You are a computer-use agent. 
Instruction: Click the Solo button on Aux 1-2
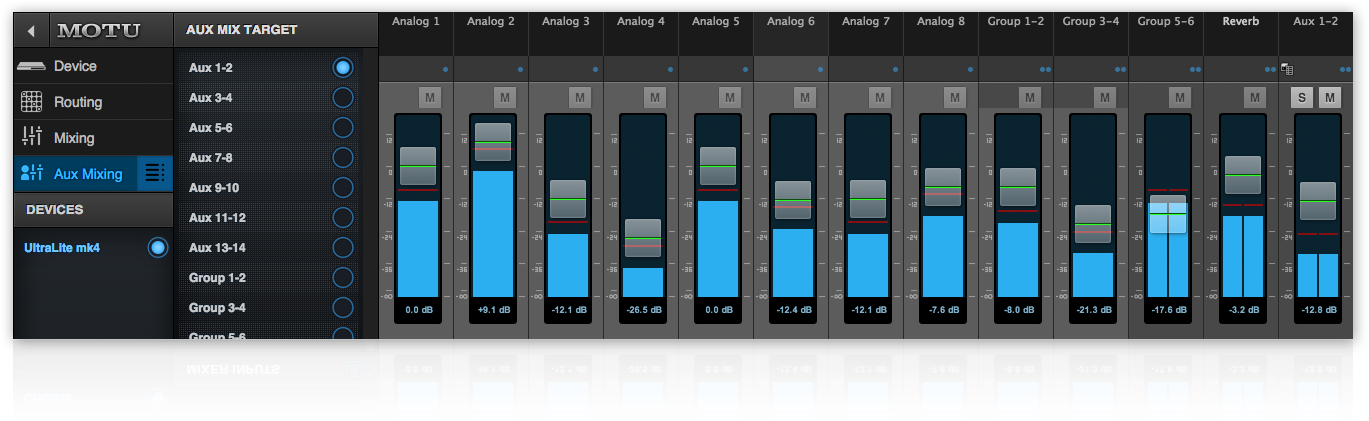(x=1303, y=97)
